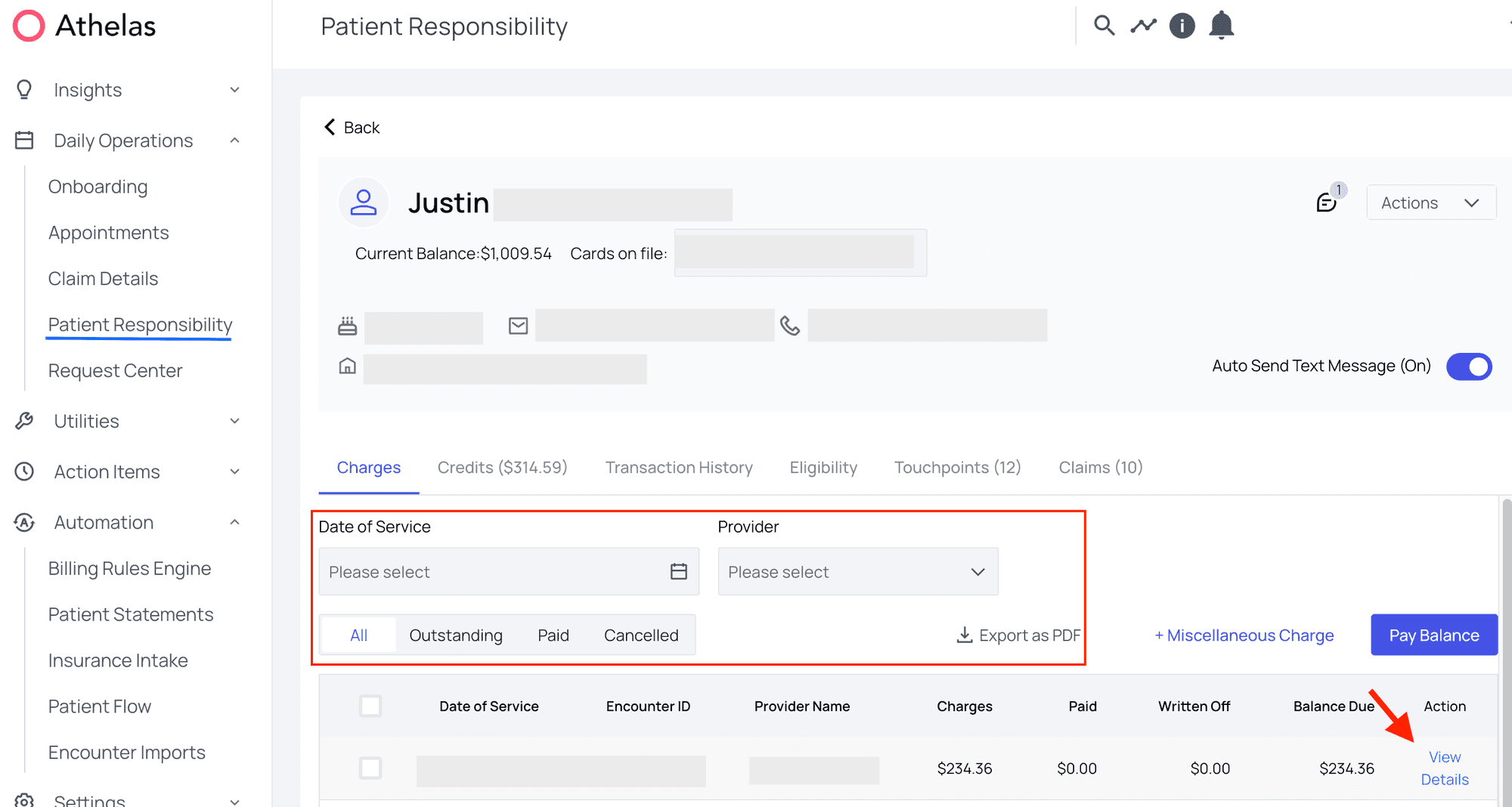Click Export as PDF
The width and height of the screenshot is (1512, 807).
pyautogui.click(x=1018, y=635)
